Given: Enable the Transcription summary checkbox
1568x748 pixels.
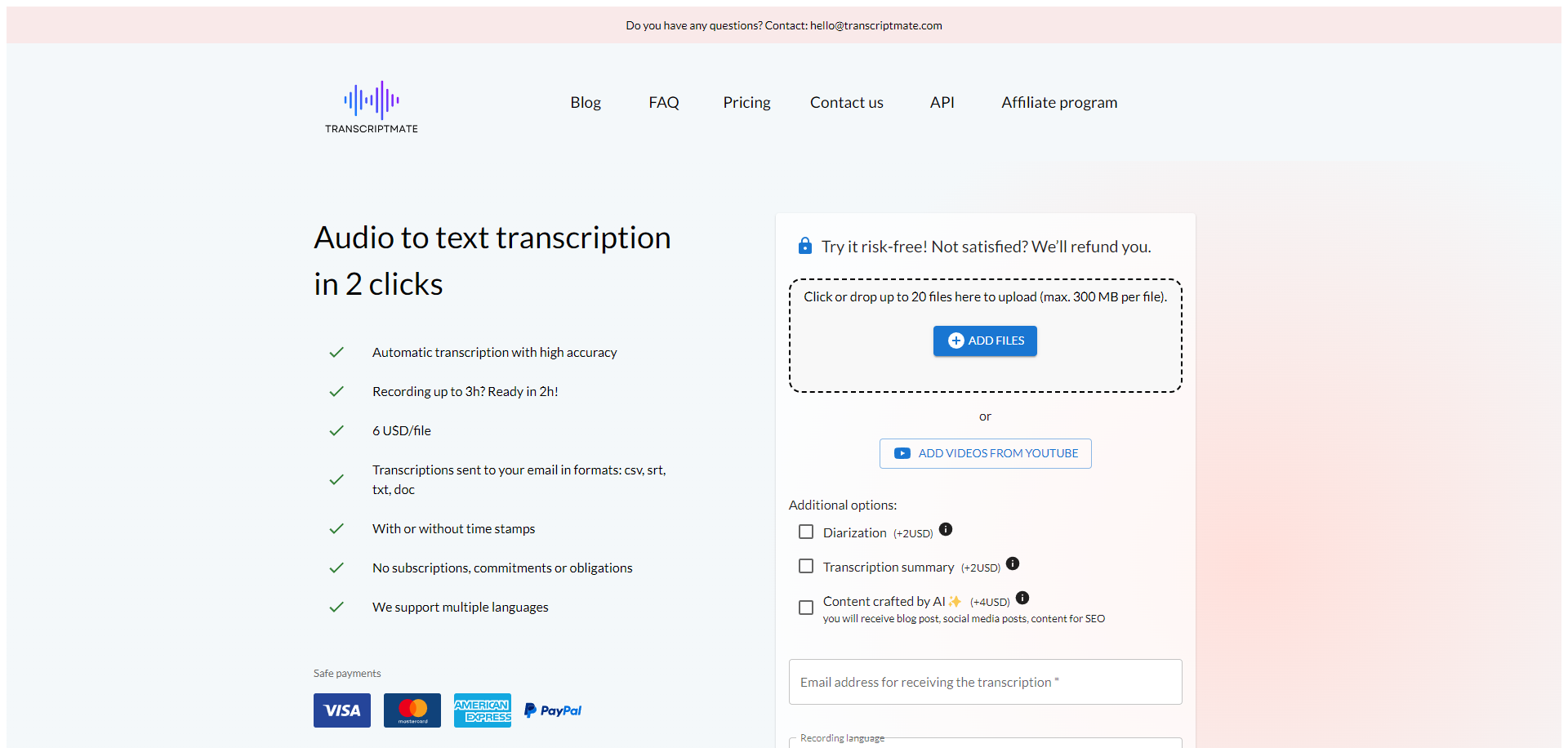Looking at the screenshot, I should [806, 566].
